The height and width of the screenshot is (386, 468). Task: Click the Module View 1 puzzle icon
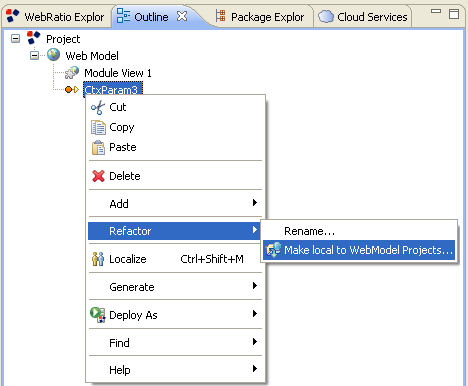72,73
